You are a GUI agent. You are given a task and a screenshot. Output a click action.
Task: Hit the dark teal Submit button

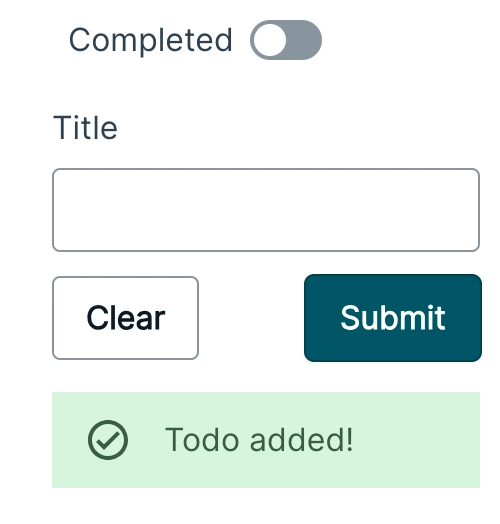393,318
